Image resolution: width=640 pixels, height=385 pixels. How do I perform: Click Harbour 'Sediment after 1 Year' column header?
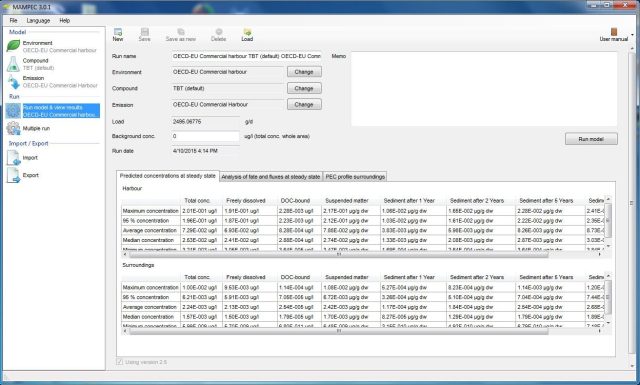pyautogui.click(x=413, y=200)
